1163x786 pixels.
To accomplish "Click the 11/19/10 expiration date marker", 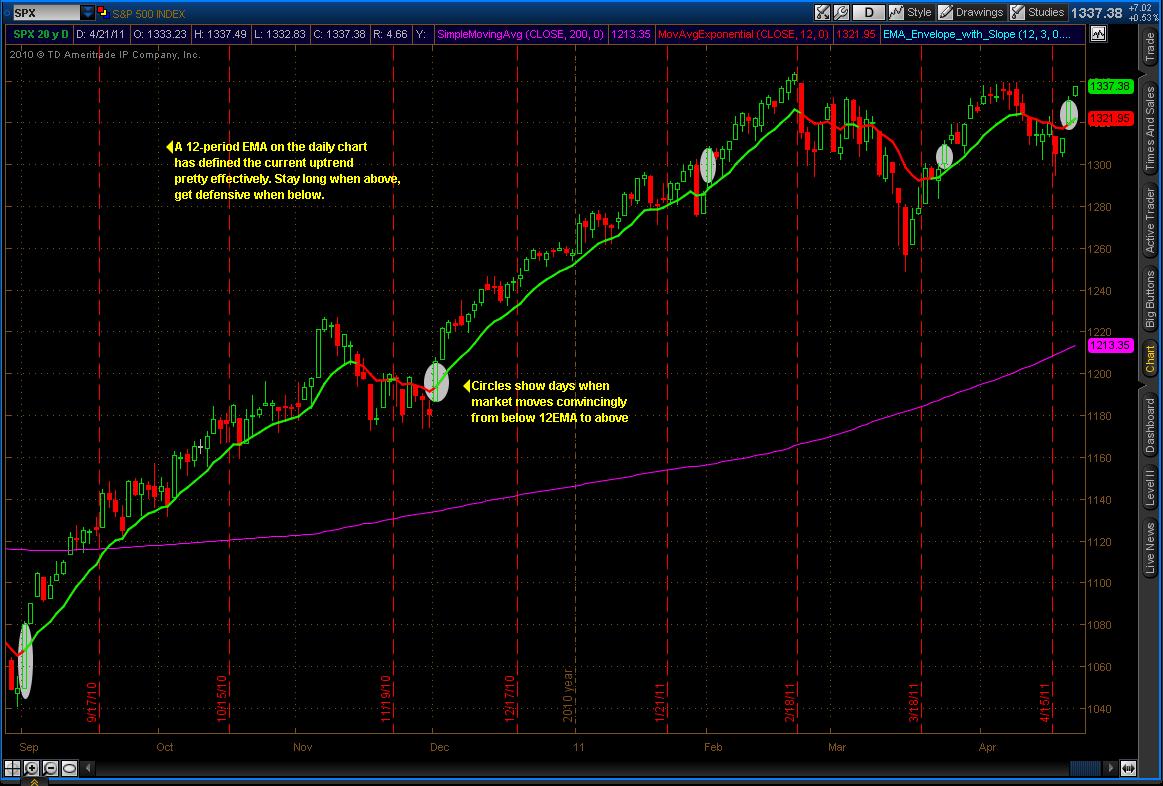I will [386, 698].
